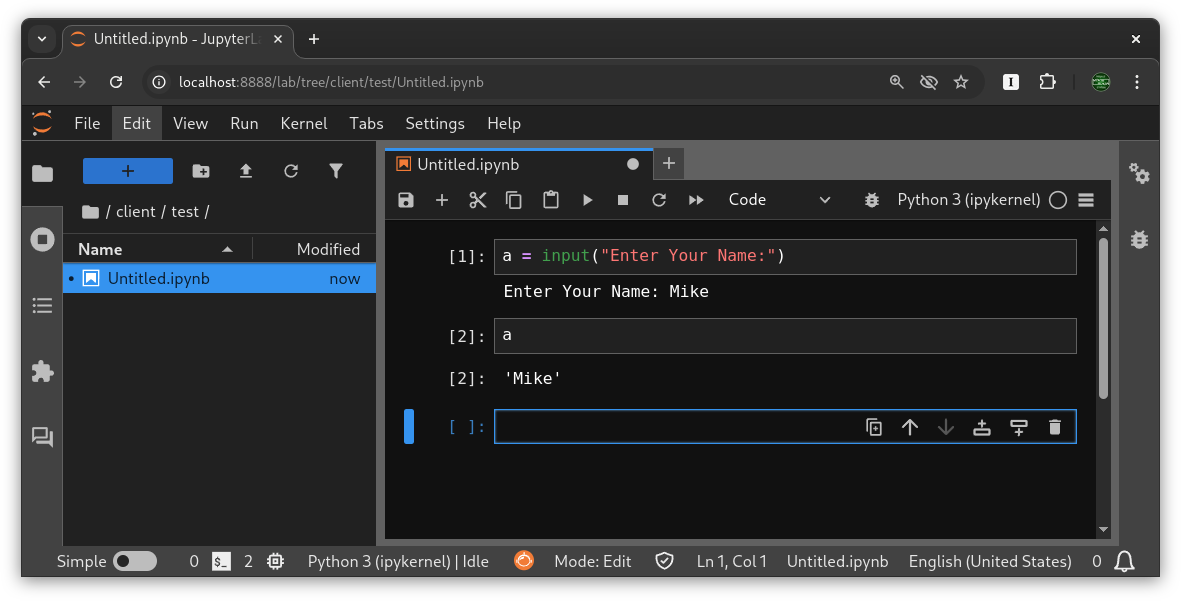Click Ln 1, Col 1 in status bar
This screenshot has width=1181, height=601.
click(731, 561)
